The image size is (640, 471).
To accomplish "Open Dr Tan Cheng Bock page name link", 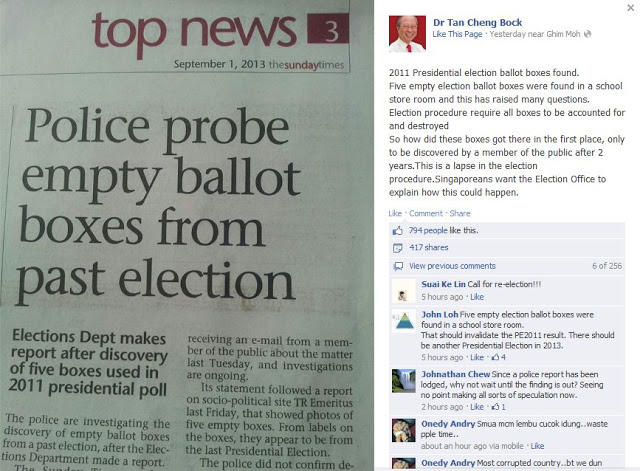I will click(x=477, y=22).
